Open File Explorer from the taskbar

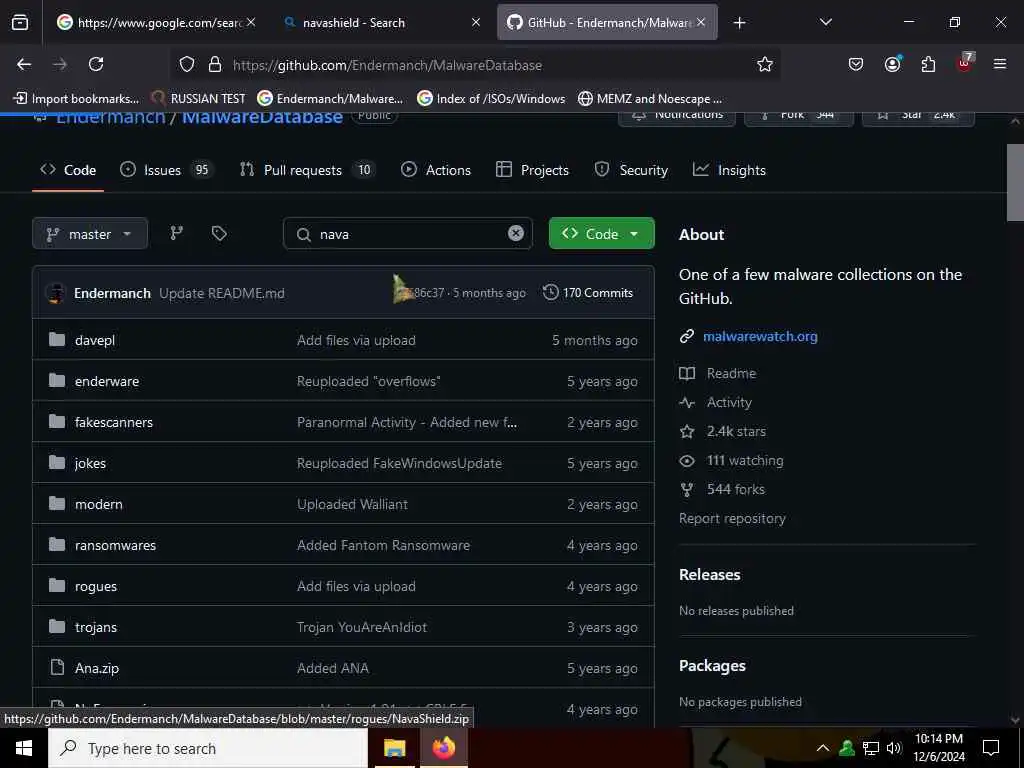pos(394,748)
